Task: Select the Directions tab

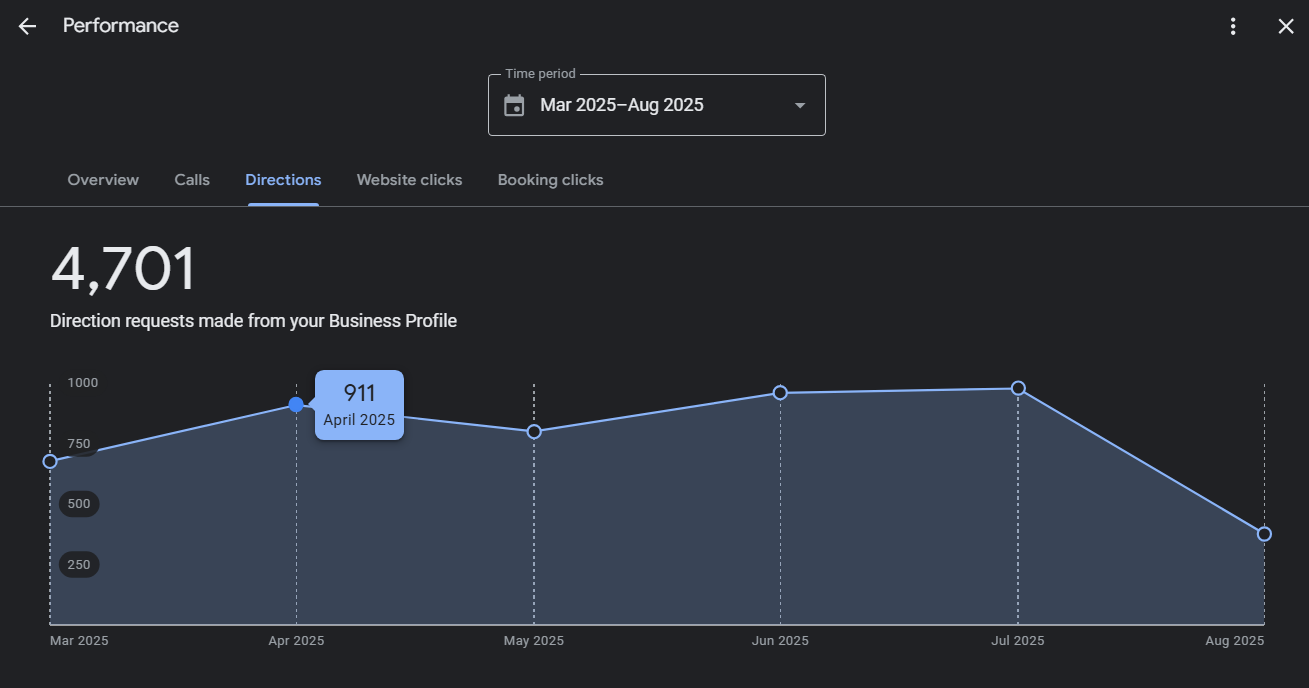Action: point(283,180)
